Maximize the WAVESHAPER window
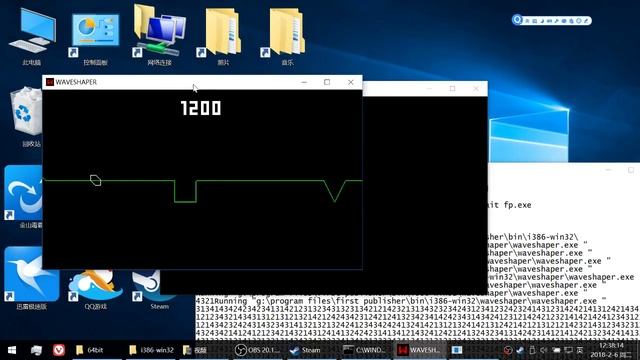 tap(327, 82)
